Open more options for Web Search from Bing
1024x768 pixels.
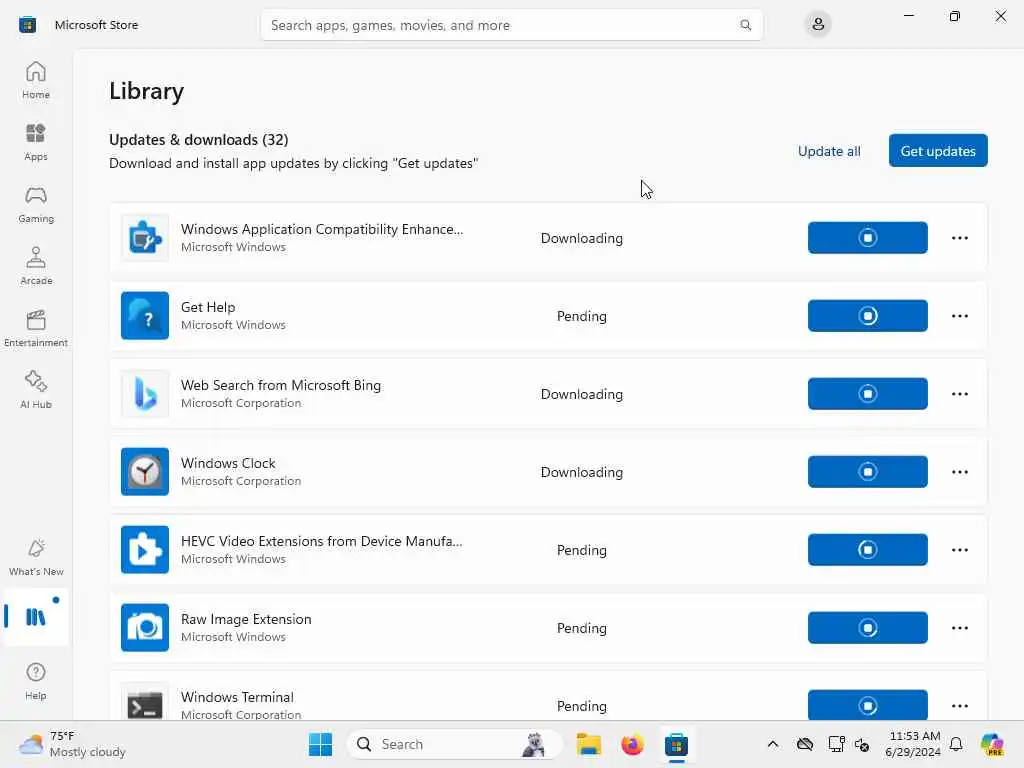click(959, 394)
